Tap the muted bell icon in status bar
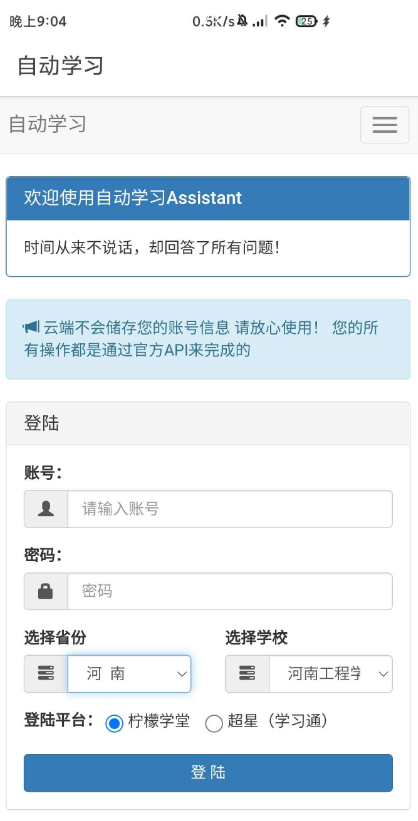 click(242, 21)
